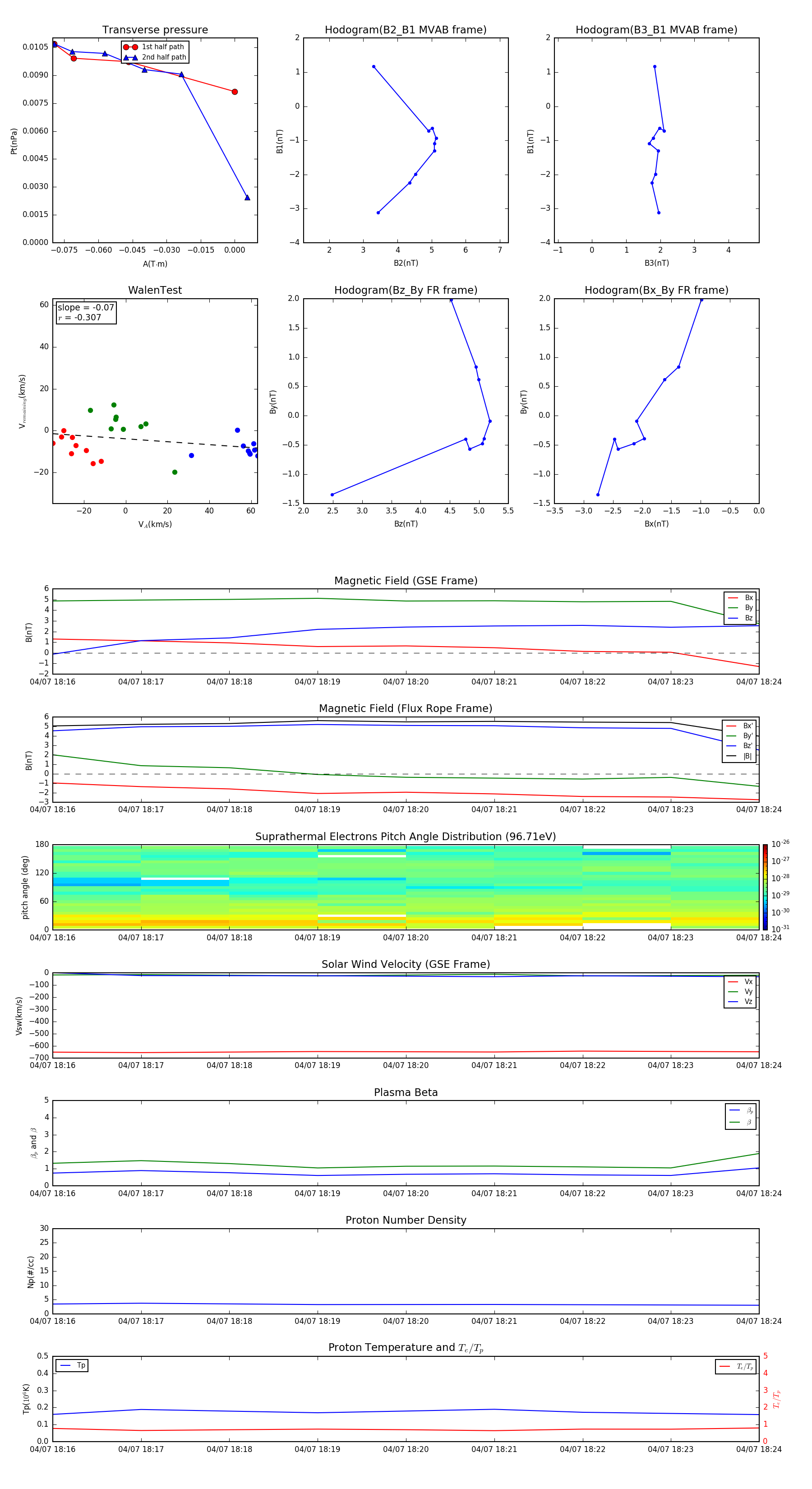Click the 'Transverse pressure' plot title
The width and height of the screenshot is (812, 1489).
[x=155, y=30]
